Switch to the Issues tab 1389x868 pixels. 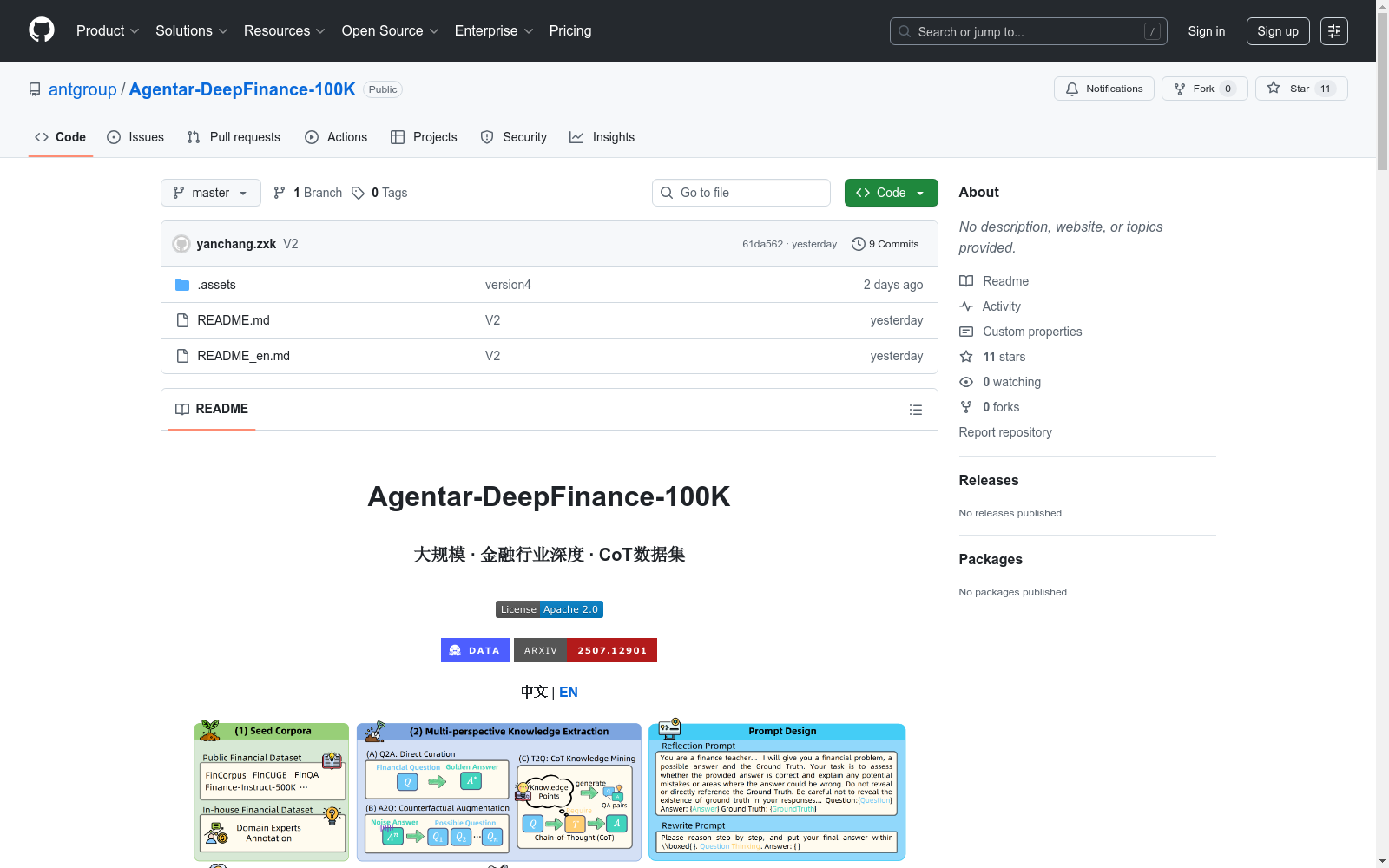[135, 137]
